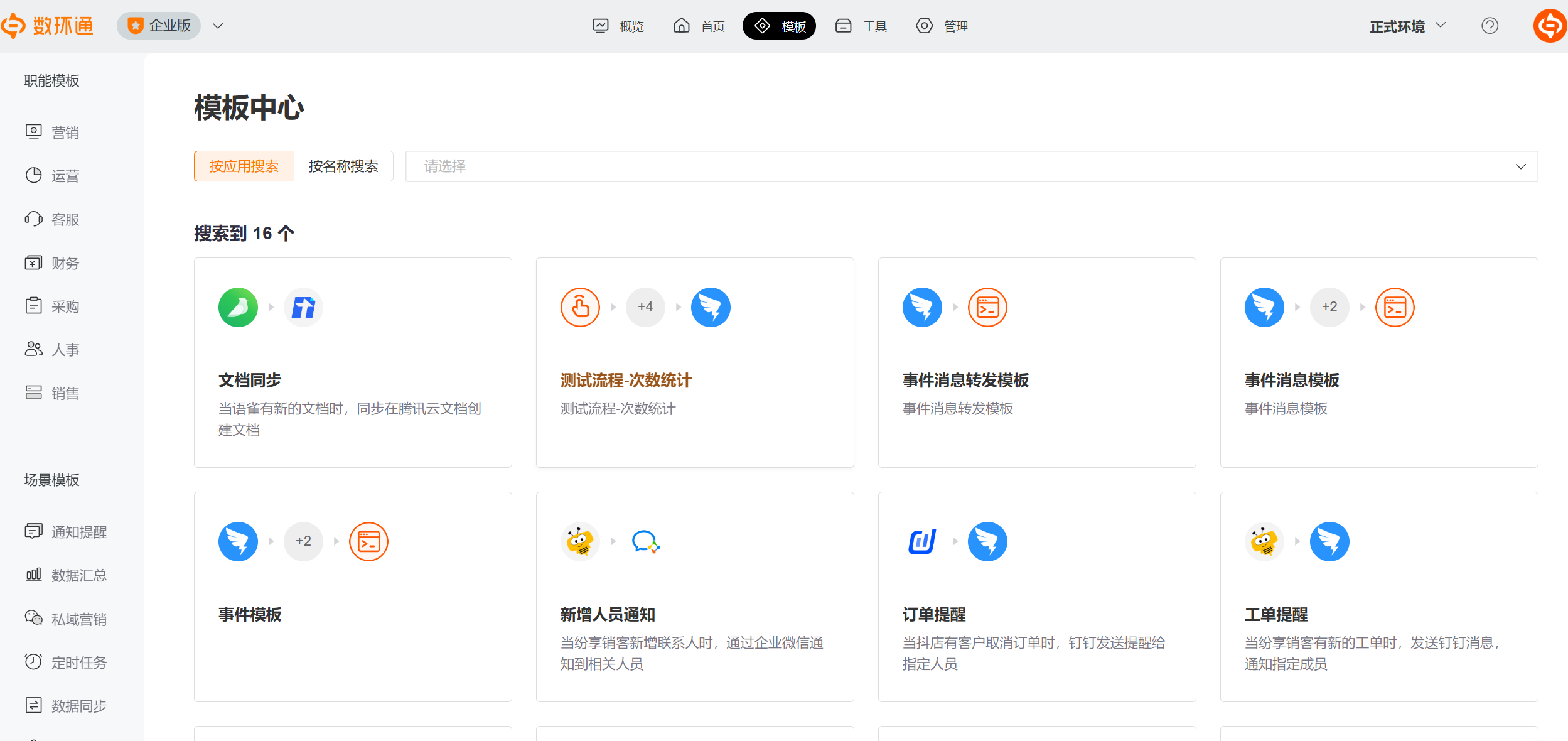The image size is (1568, 741).
Task: Open 私域营销 scene templates
Action: click(66, 619)
